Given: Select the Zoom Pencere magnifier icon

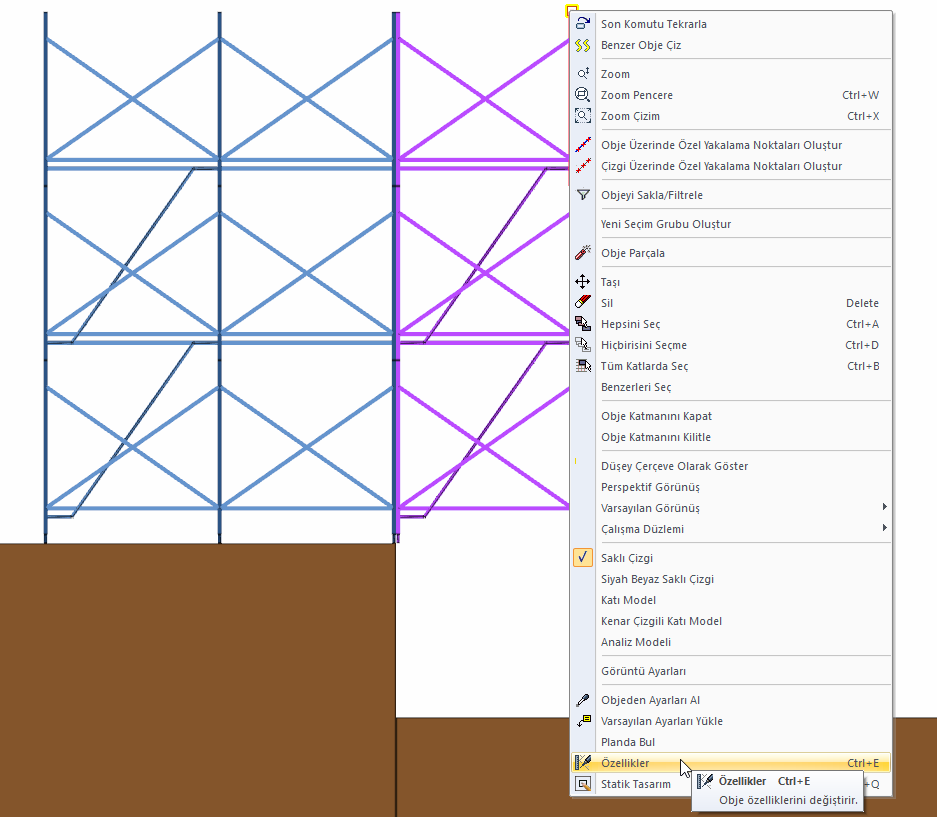Looking at the screenshot, I should click(x=583, y=95).
